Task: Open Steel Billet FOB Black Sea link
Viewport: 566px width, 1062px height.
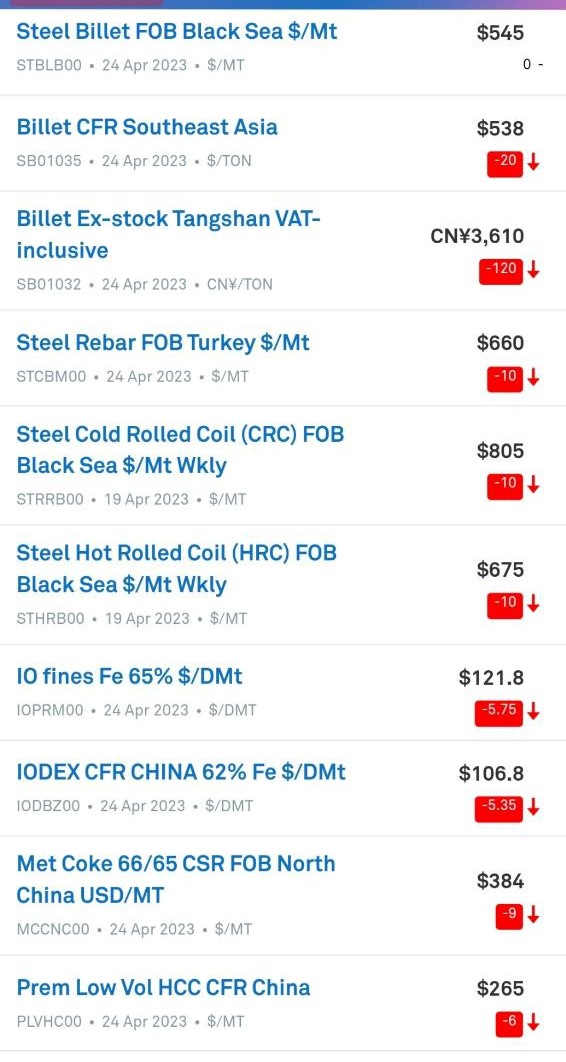Action: [177, 31]
